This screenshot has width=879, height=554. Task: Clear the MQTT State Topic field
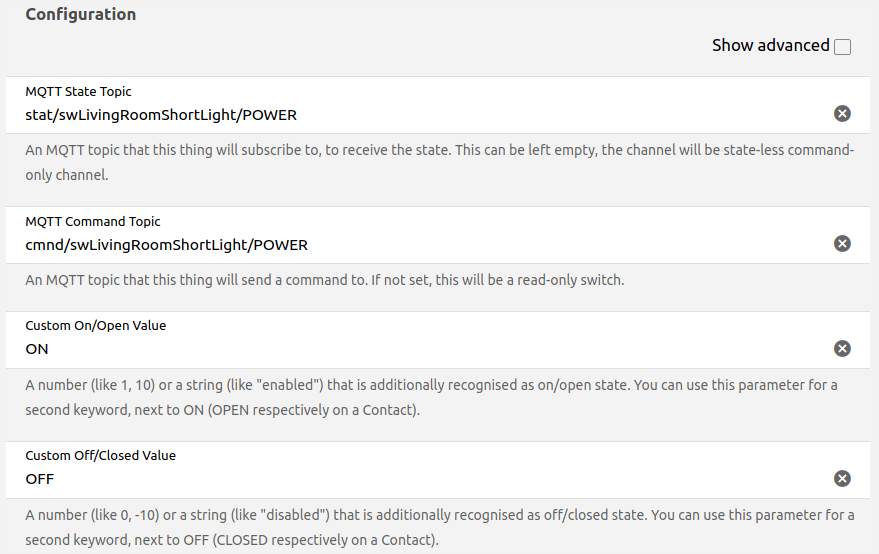(x=842, y=114)
